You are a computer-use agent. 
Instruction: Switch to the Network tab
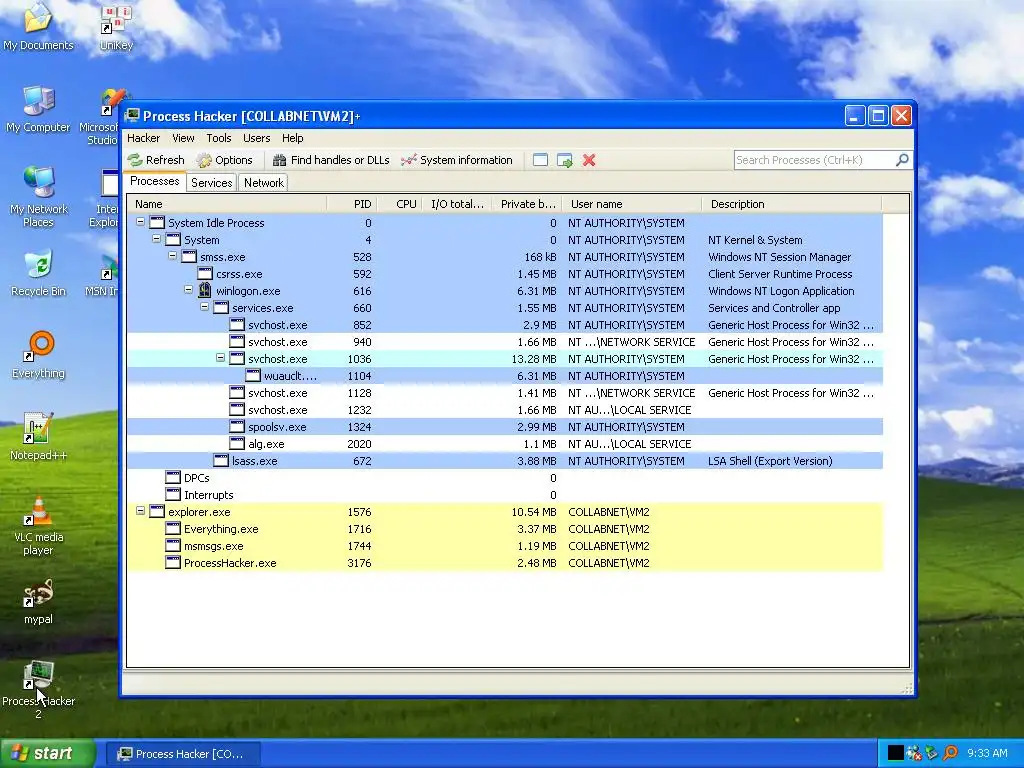click(x=264, y=183)
